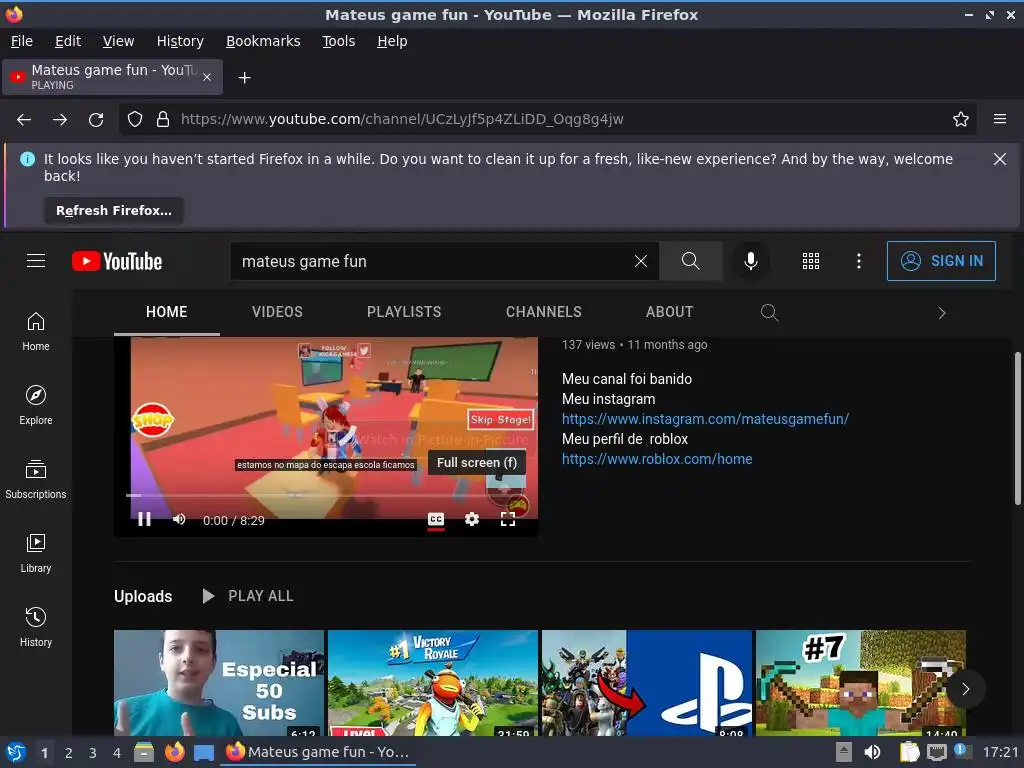The image size is (1024, 768).
Task: Click the Refresh Firefox button
Action: [x=114, y=210]
